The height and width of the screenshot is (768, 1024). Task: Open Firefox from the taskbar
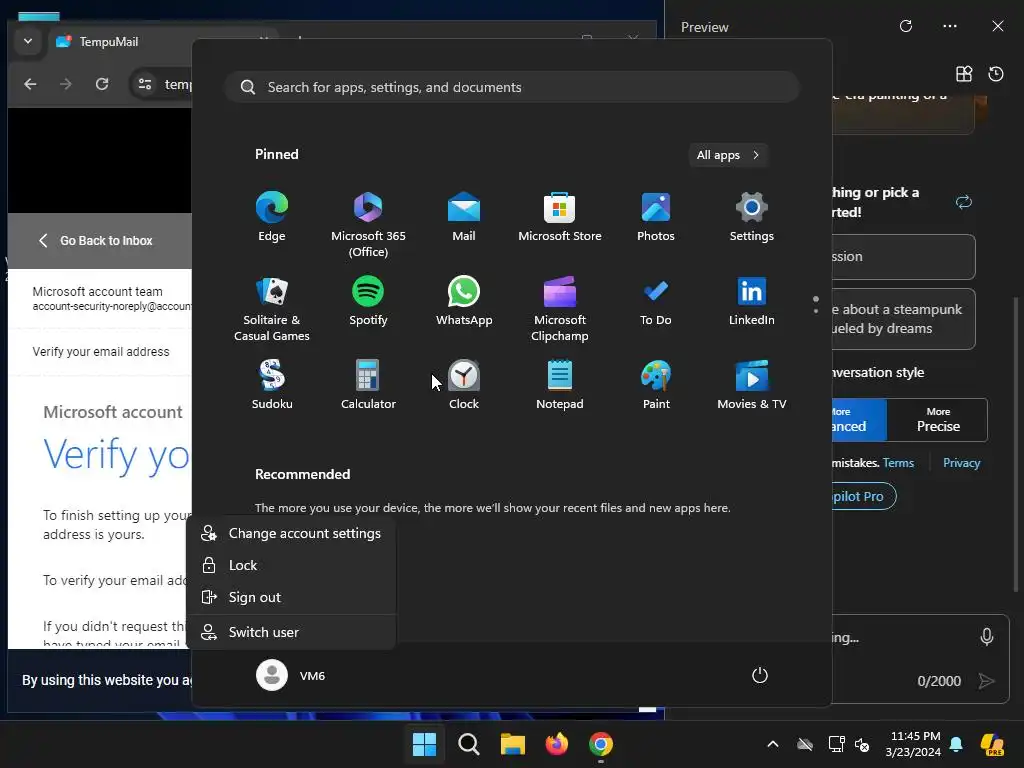556,744
